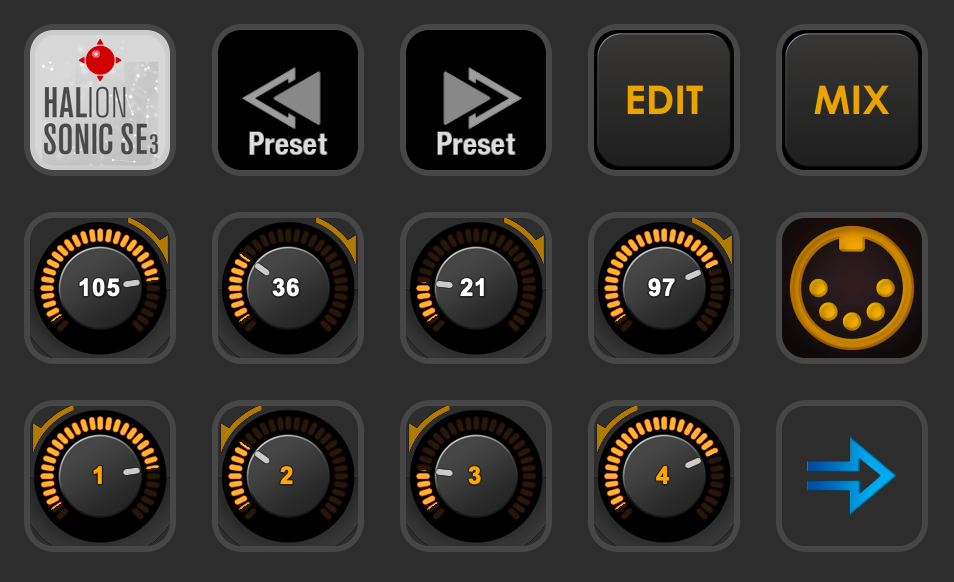Click the knob showing value 21
The image size is (954, 582).
476,288
